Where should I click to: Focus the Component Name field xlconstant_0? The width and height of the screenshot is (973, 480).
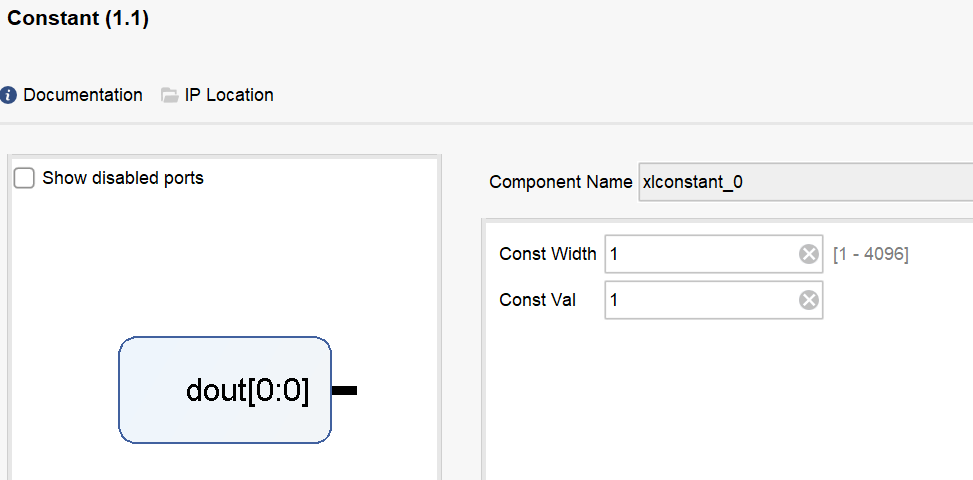[x=805, y=182]
